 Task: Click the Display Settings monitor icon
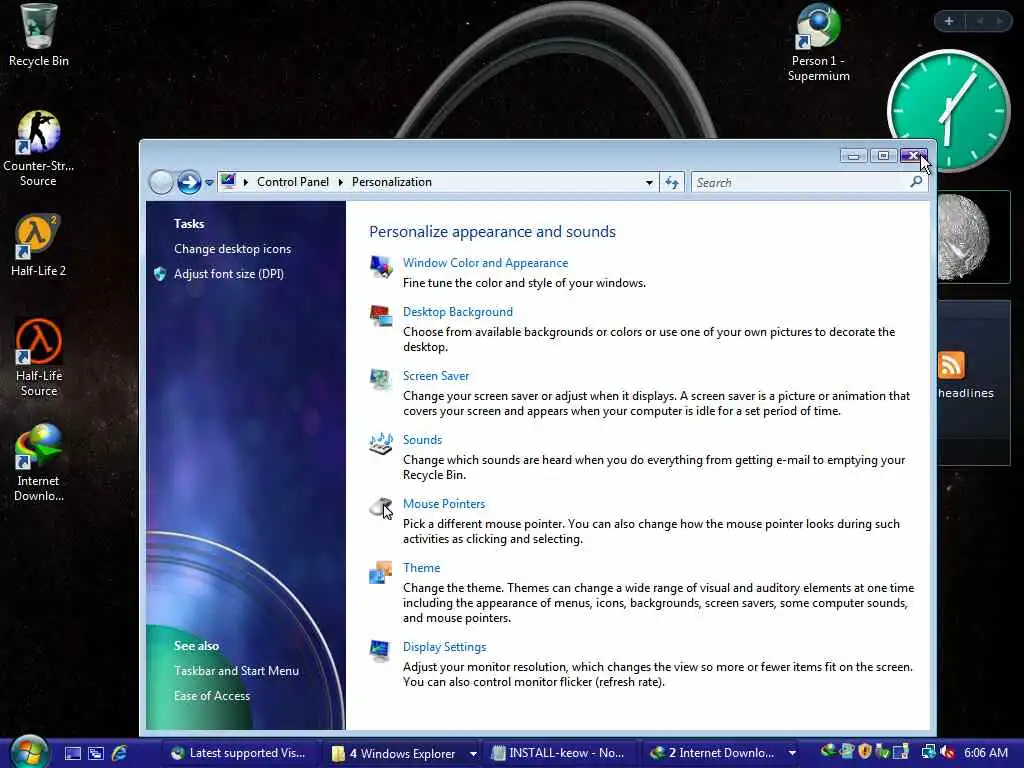[381, 650]
